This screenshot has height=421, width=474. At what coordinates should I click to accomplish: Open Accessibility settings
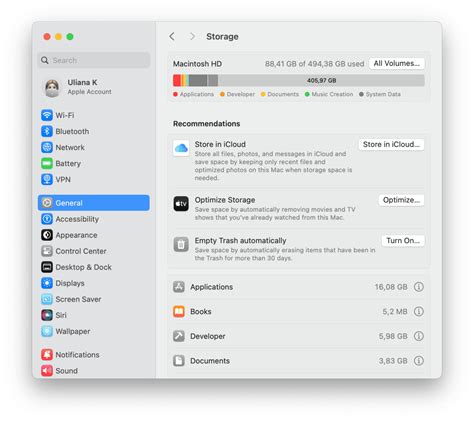coord(93,219)
